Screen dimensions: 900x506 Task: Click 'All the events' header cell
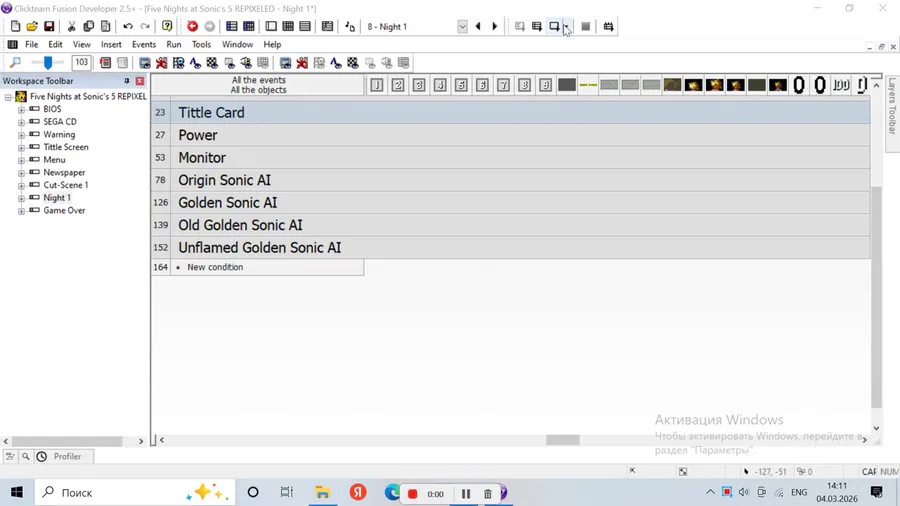[258, 85]
